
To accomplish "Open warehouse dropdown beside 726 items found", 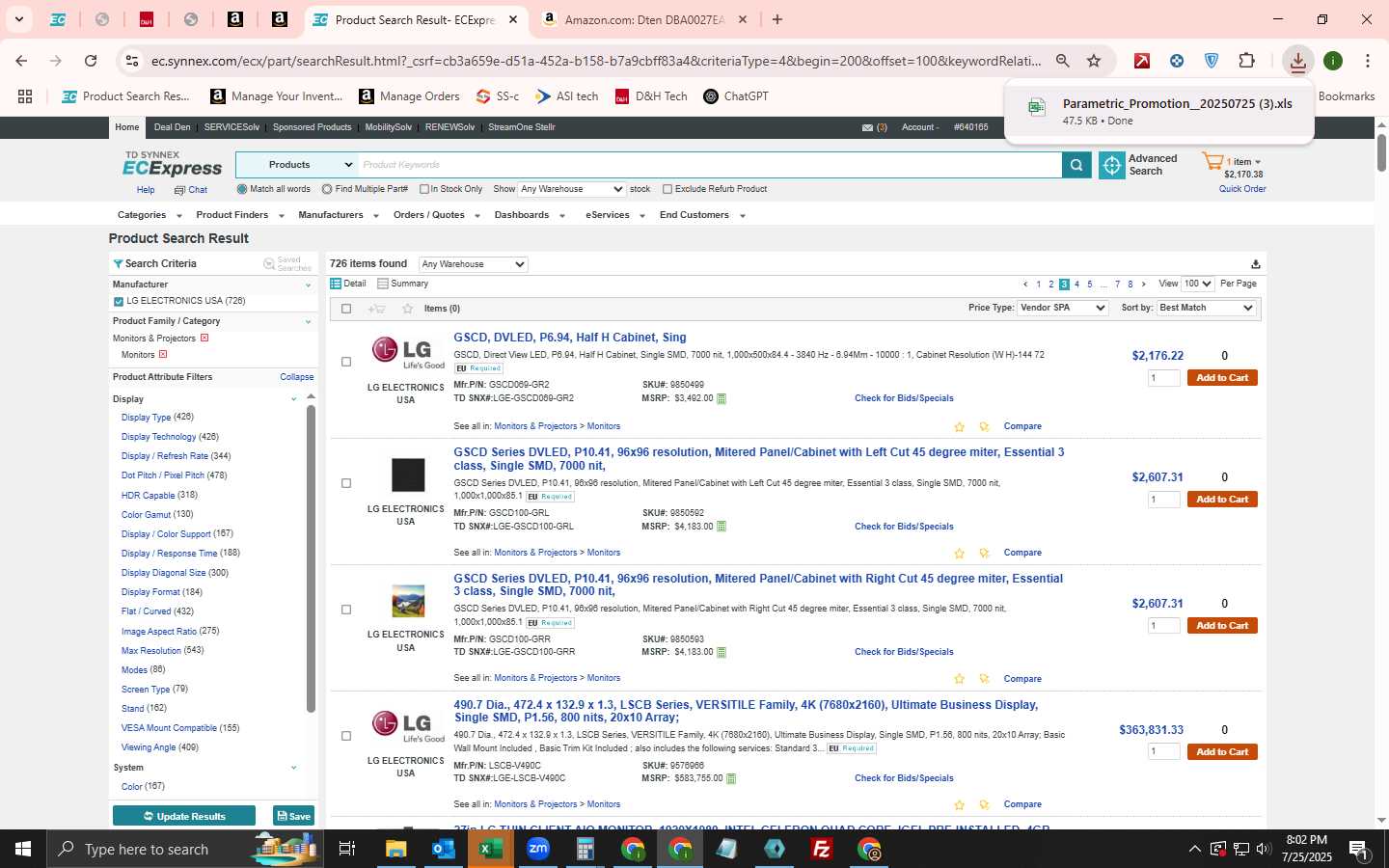I will pos(473,264).
